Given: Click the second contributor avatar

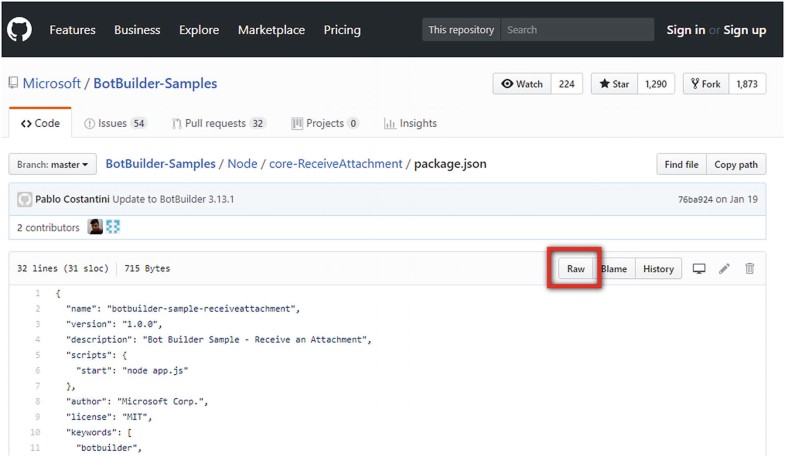Looking at the screenshot, I should click(112, 227).
